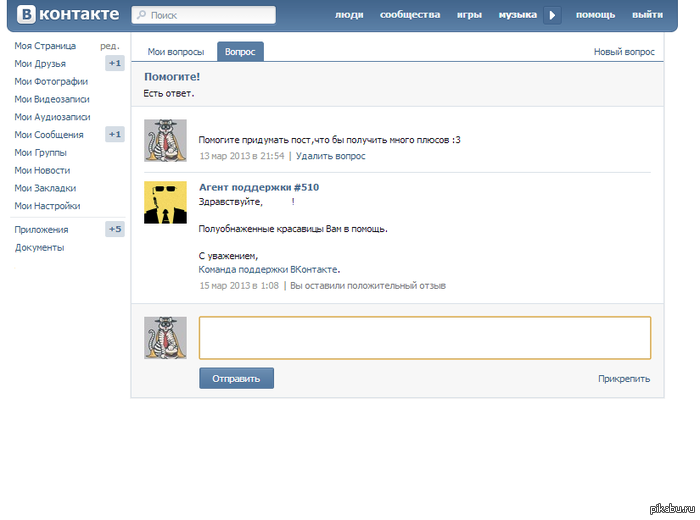
Task: Click the search magnifier icon in the header
Action: coord(142,16)
